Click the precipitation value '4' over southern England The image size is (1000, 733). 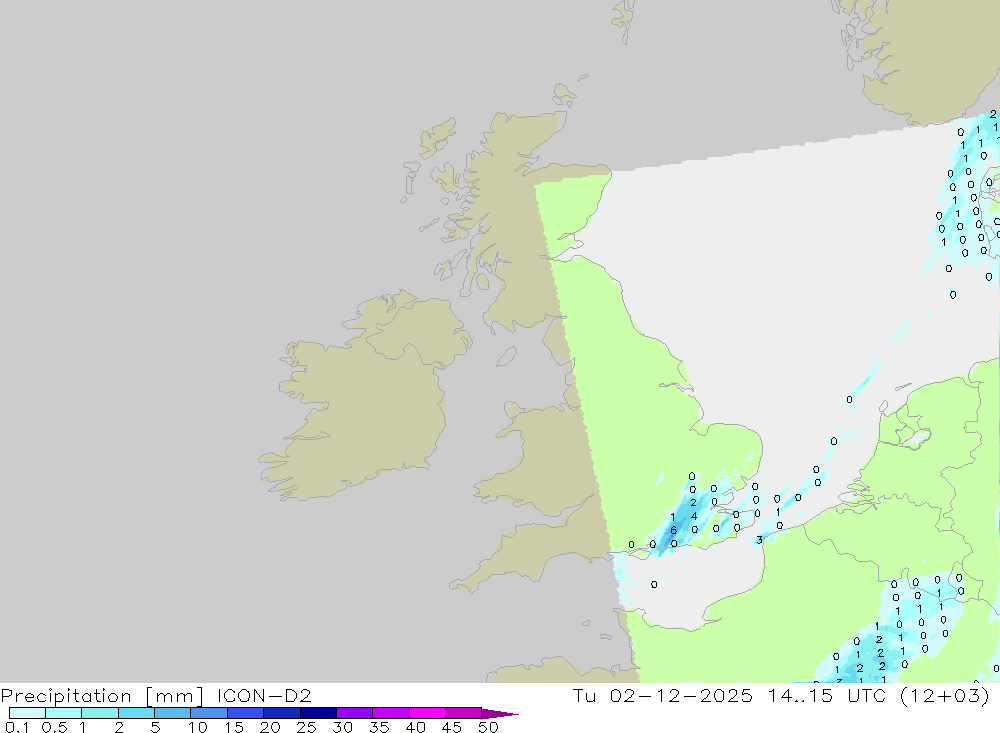694,516
